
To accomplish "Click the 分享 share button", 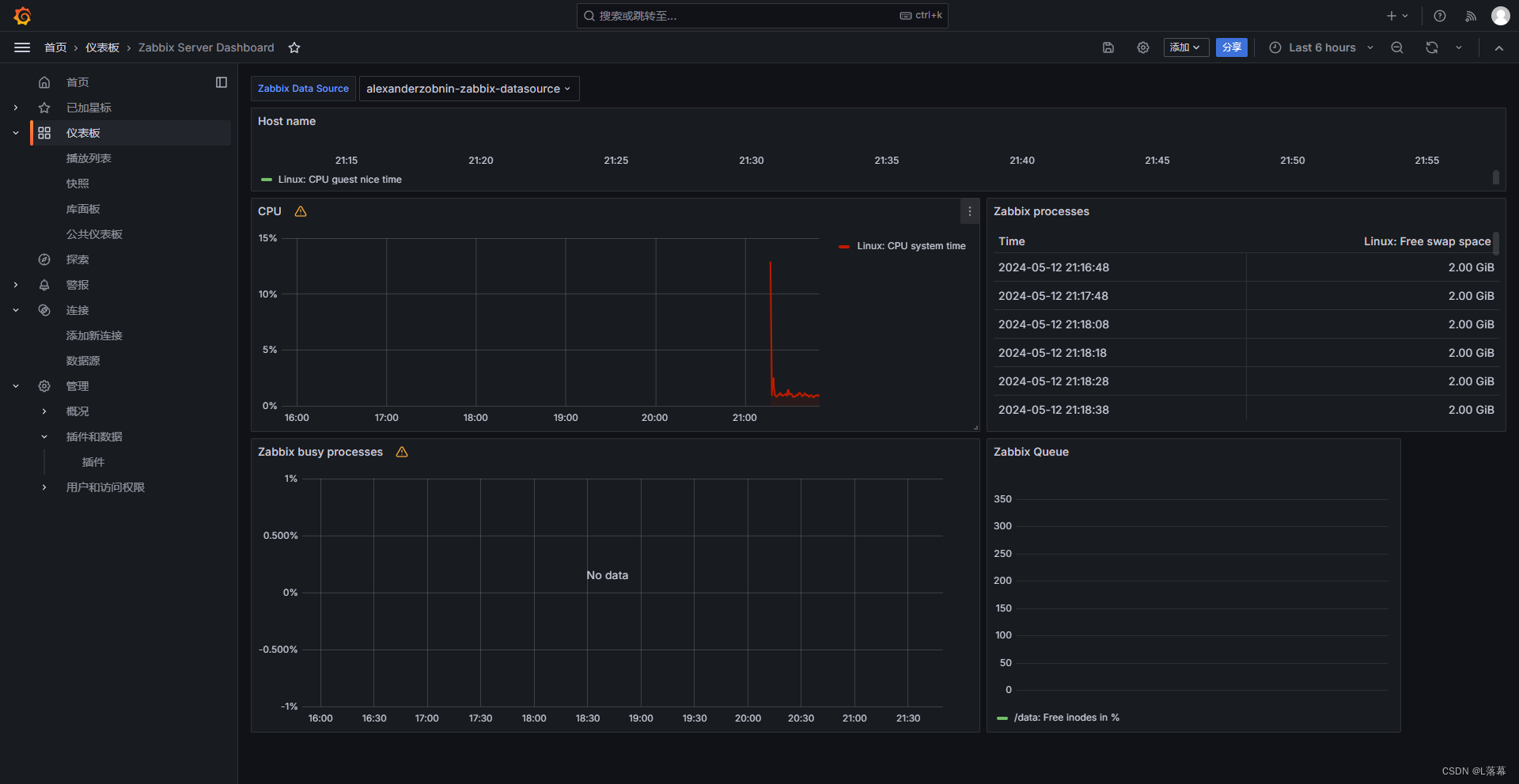I will 1232,47.
